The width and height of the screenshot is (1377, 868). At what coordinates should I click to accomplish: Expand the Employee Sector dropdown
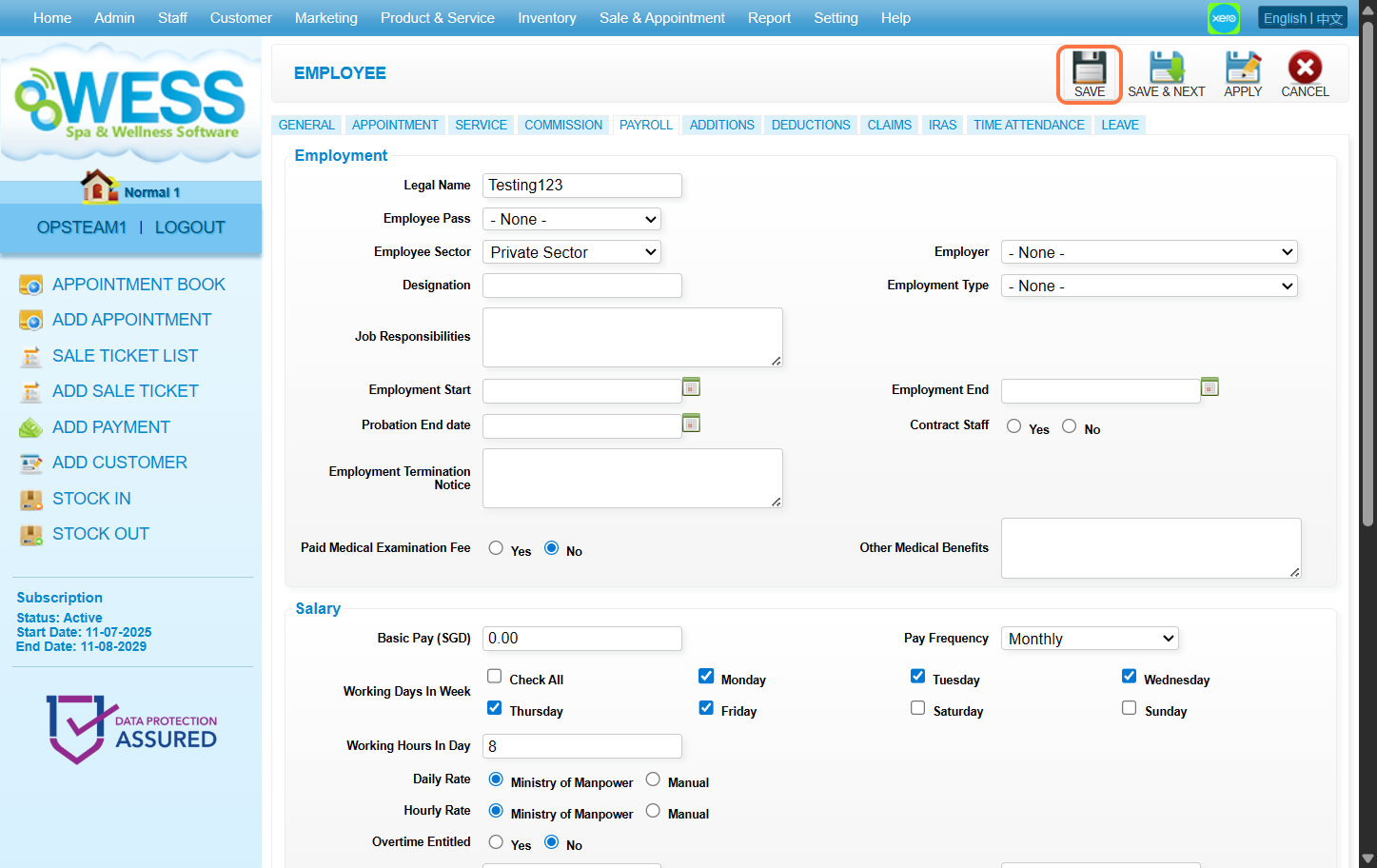click(572, 252)
